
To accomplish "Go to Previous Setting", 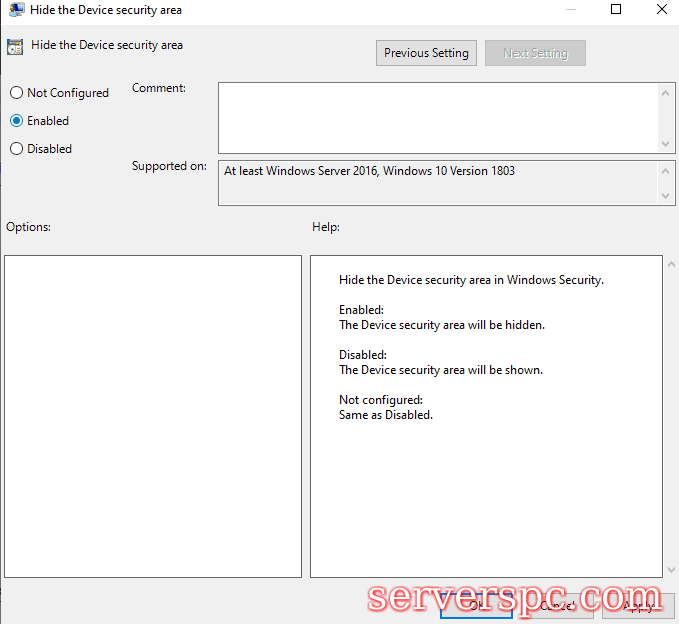I will coord(426,53).
